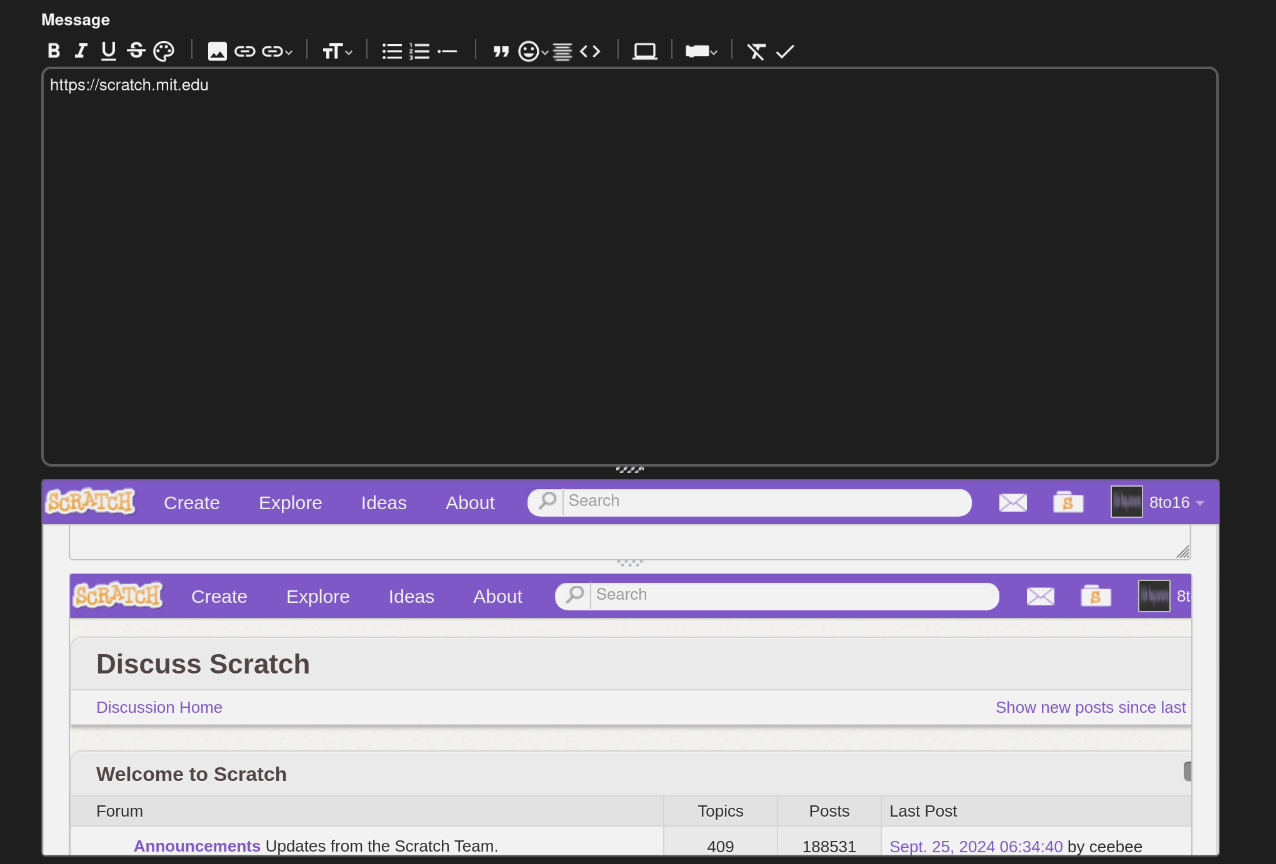Insert an image using the picture icon

[217, 51]
